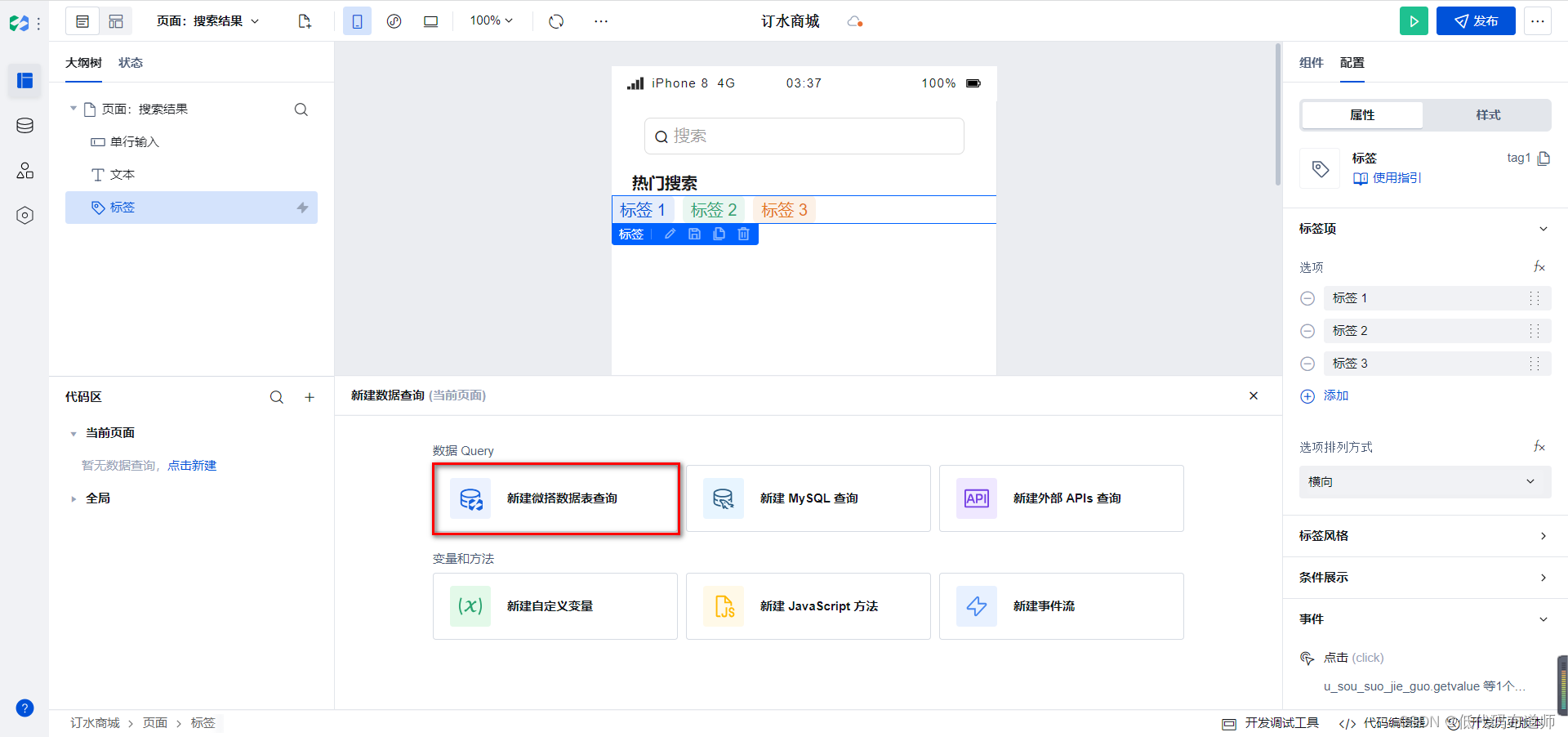Switch to the 配置 tab
This screenshot has width=1568, height=737.
point(1352,63)
